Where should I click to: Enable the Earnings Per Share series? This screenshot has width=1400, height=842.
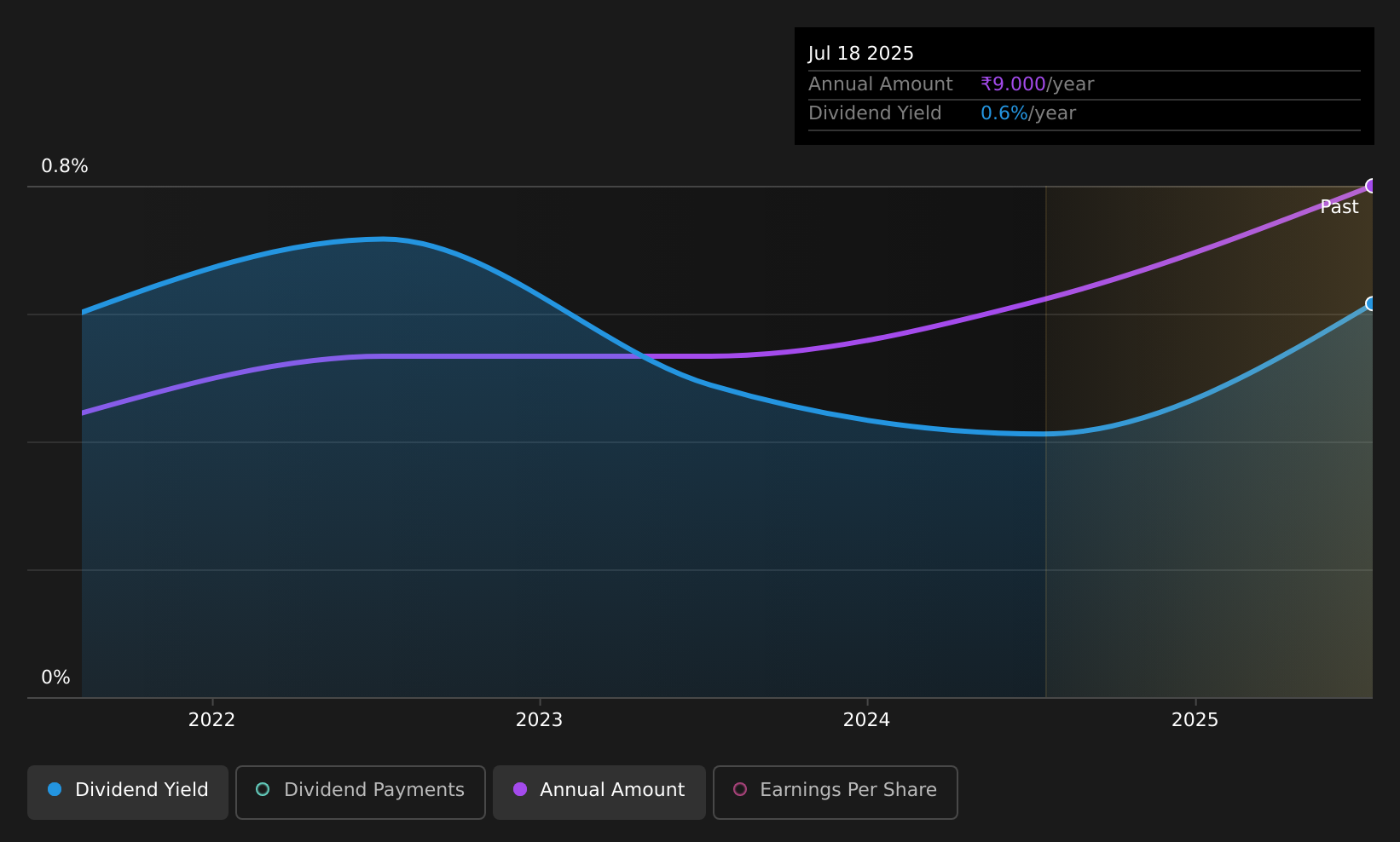coord(835,792)
